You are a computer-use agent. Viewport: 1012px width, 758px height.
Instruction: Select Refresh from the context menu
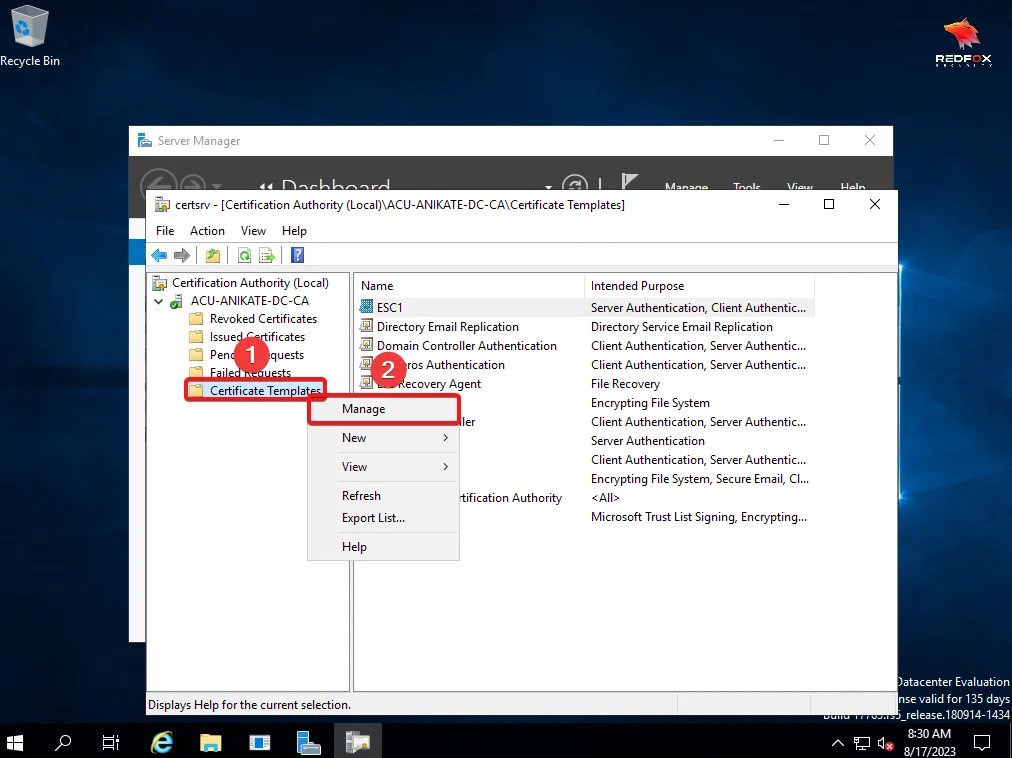pos(361,495)
